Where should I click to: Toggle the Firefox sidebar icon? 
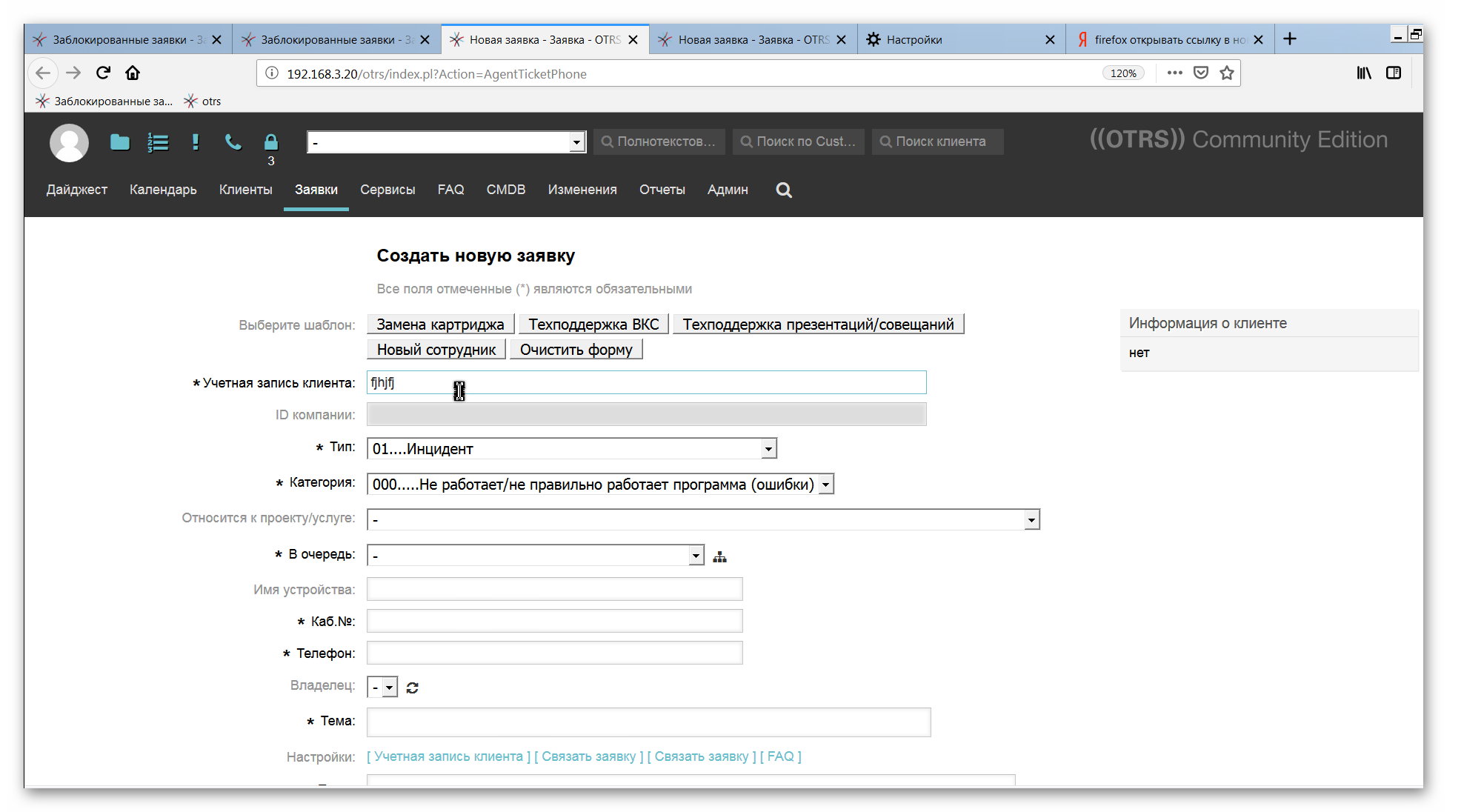click(1394, 73)
